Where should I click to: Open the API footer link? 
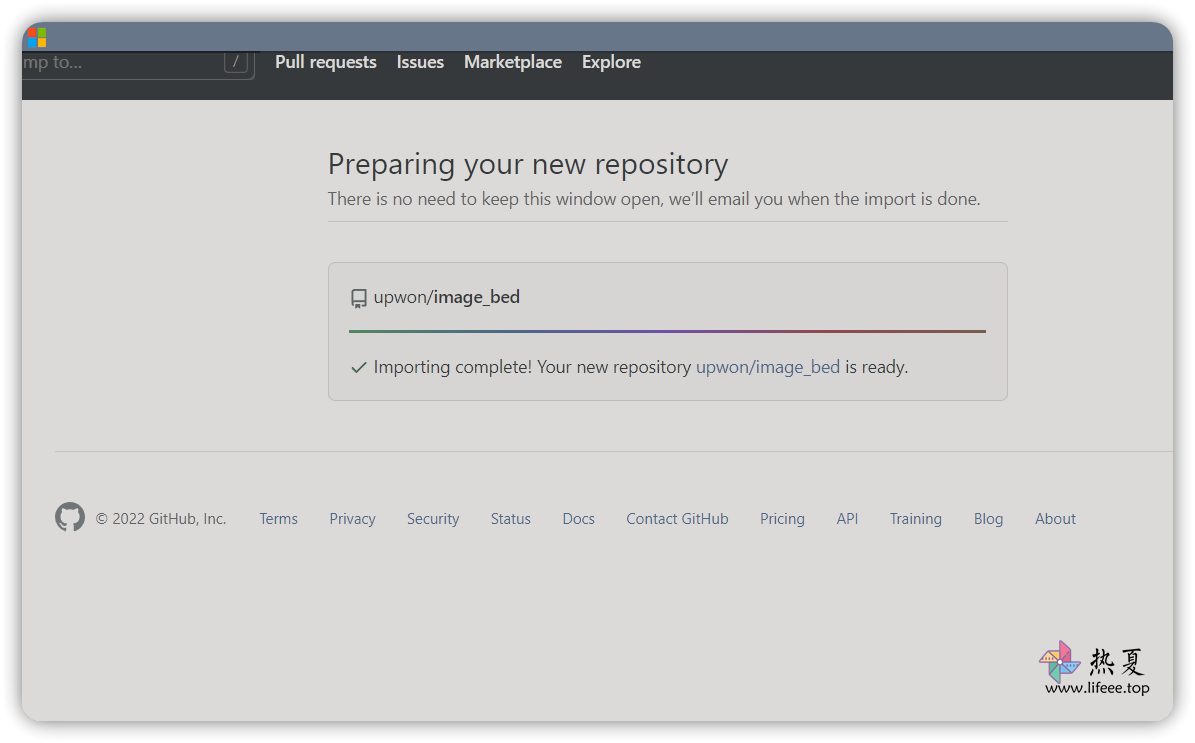[847, 518]
